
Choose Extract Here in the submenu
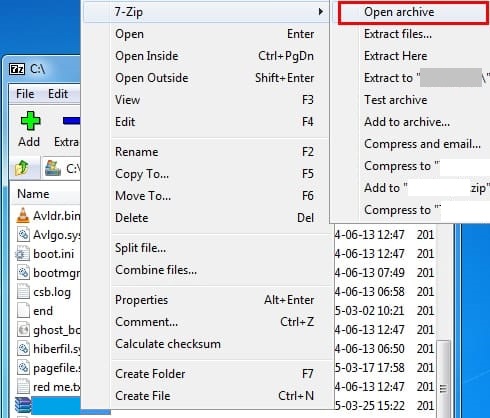(396, 56)
